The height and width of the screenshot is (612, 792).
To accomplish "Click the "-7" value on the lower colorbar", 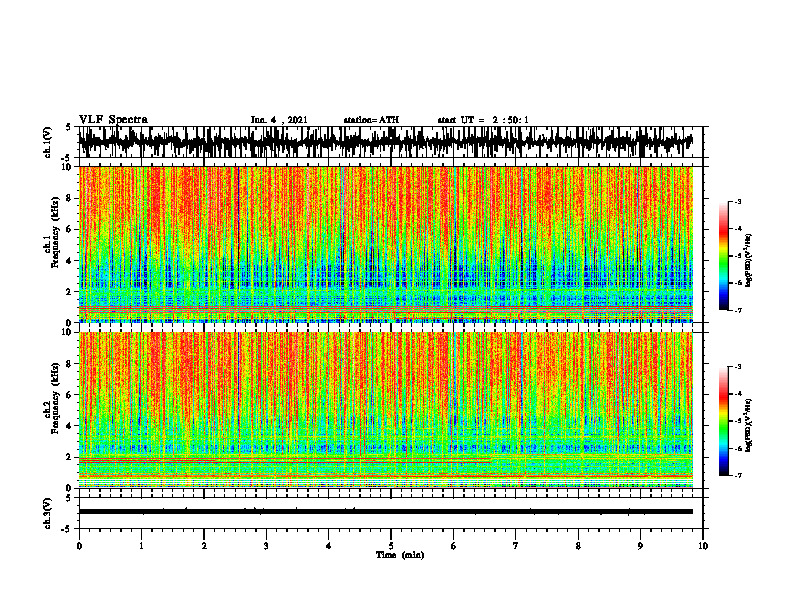I will pos(737,475).
